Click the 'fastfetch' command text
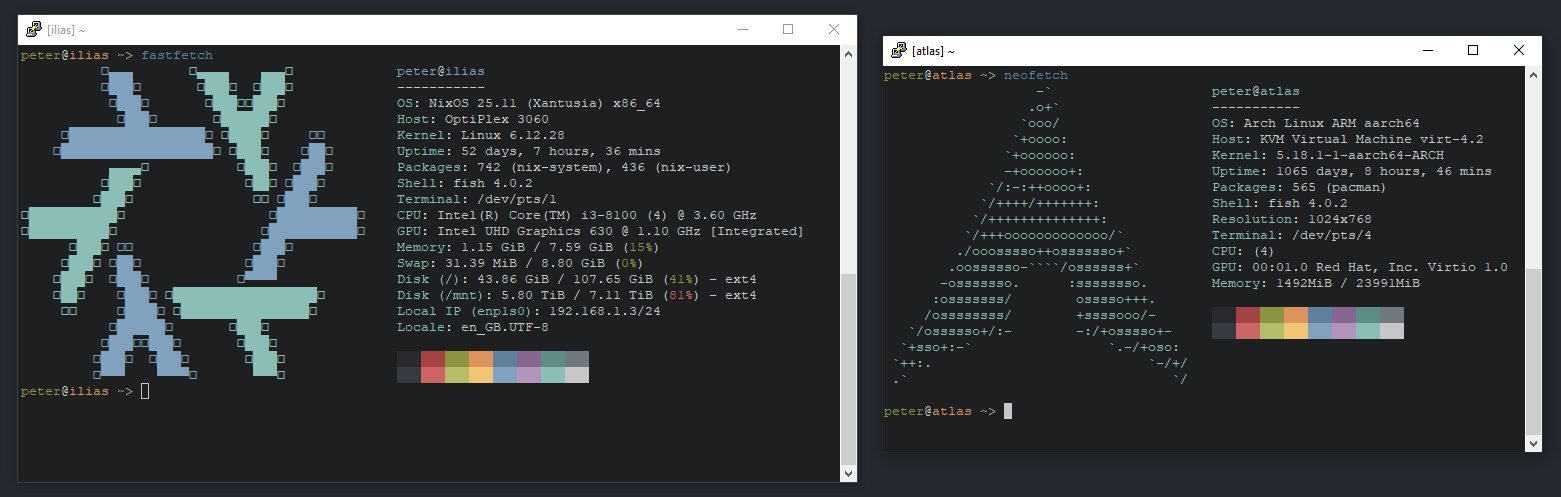1561x497 pixels. (x=177, y=55)
